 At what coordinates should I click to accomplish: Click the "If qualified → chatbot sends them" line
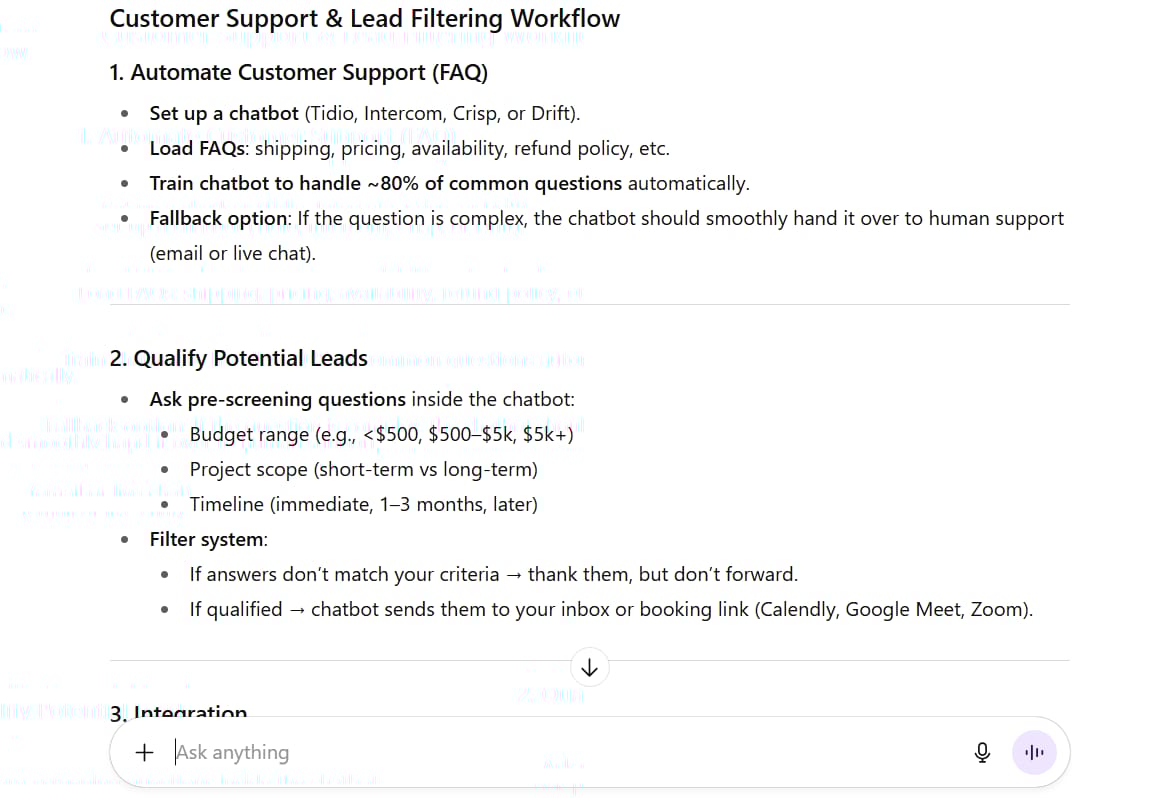coord(611,610)
